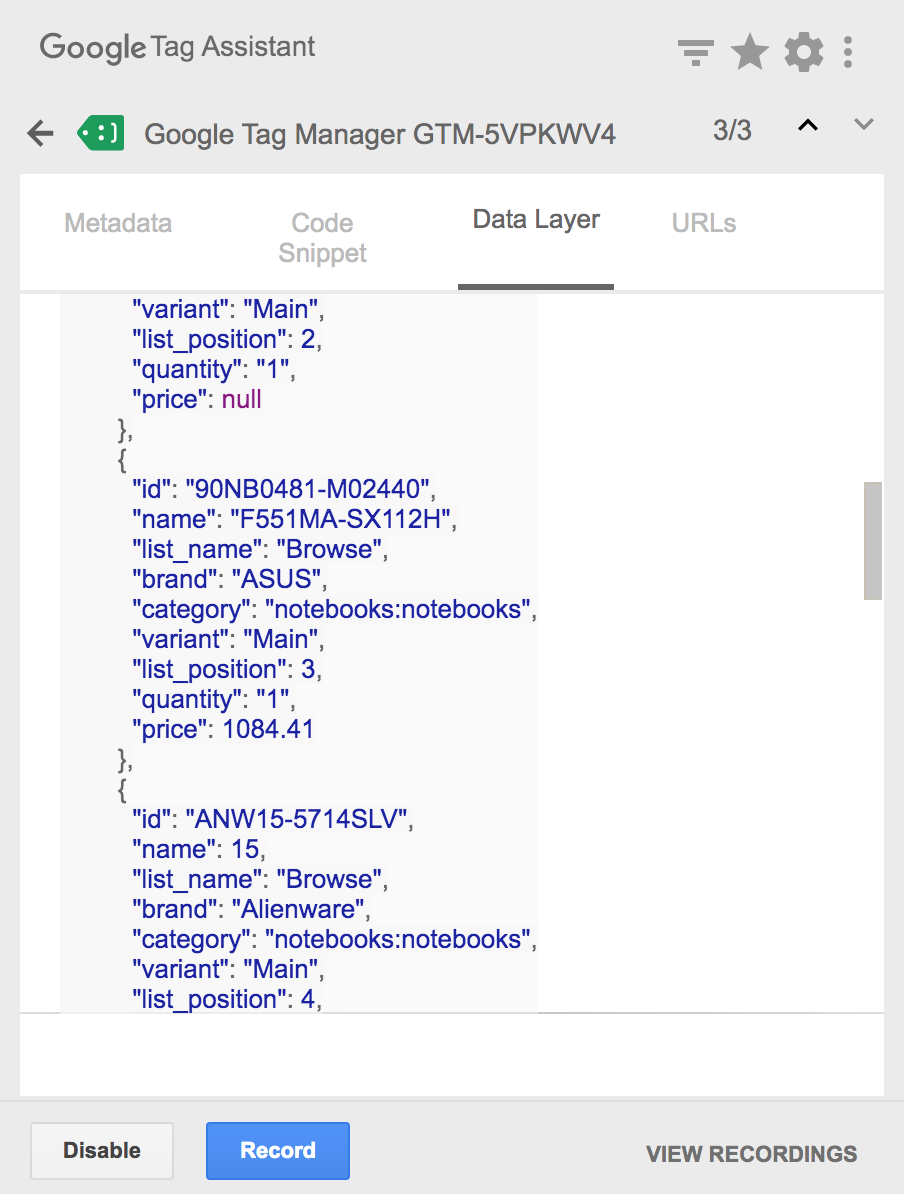
Task: Click the Disable button
Action: 102,1151
